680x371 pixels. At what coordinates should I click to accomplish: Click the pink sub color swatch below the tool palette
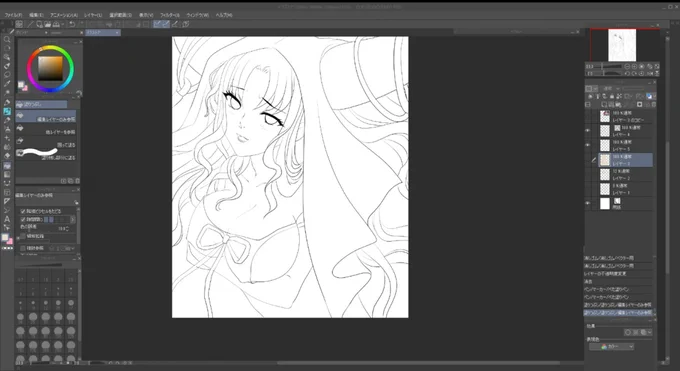pyautogui.click(x=10, y=241)
